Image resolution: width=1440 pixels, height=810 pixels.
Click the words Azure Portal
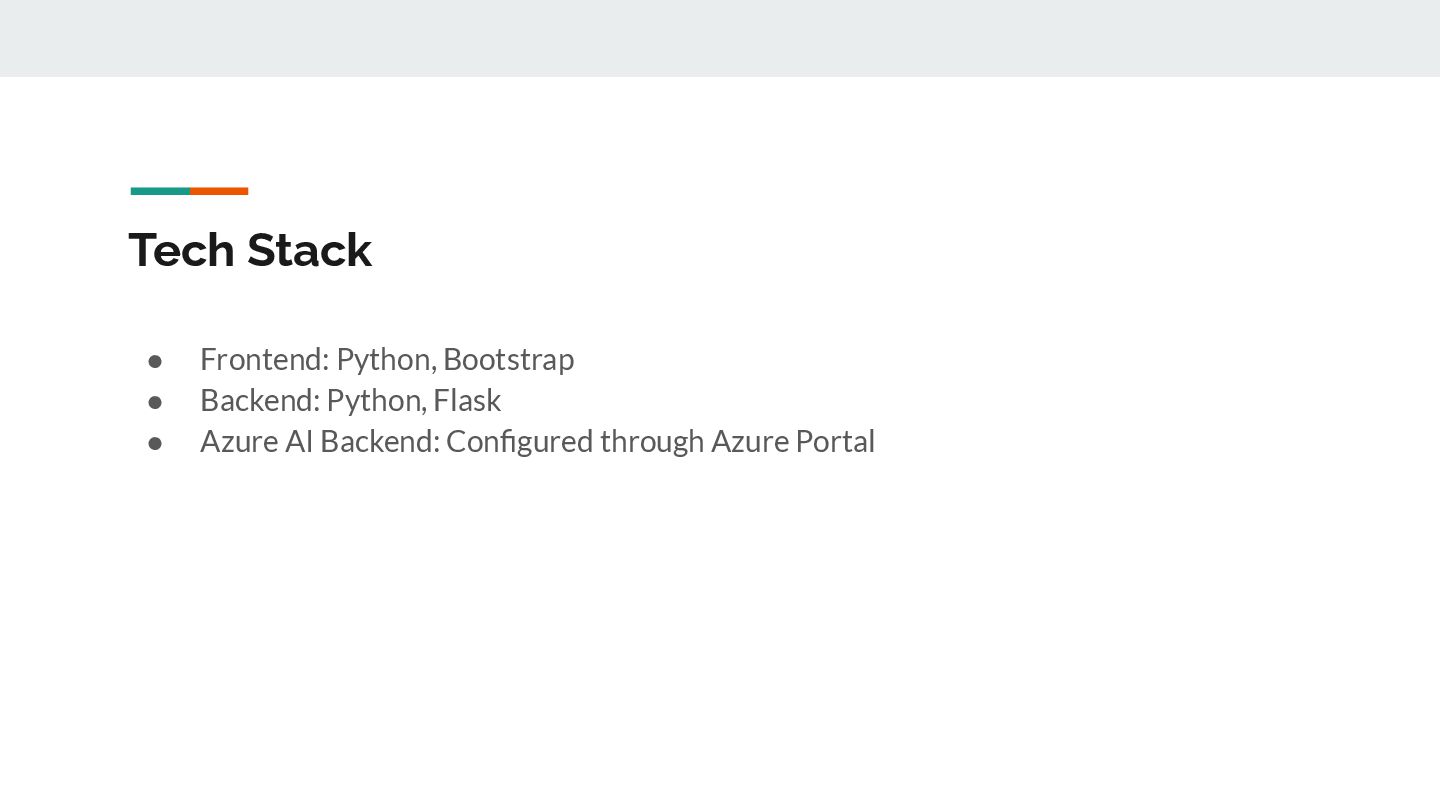[793, 441]
